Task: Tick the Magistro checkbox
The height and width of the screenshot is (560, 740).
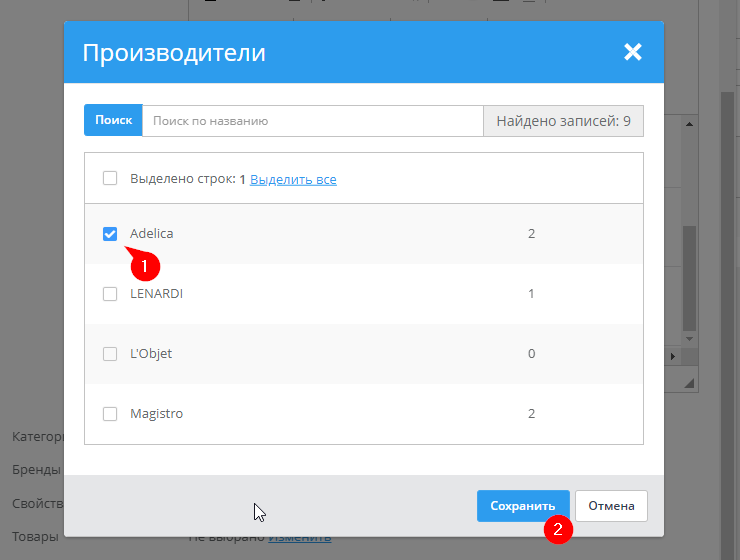Action: tap(110, 414)
